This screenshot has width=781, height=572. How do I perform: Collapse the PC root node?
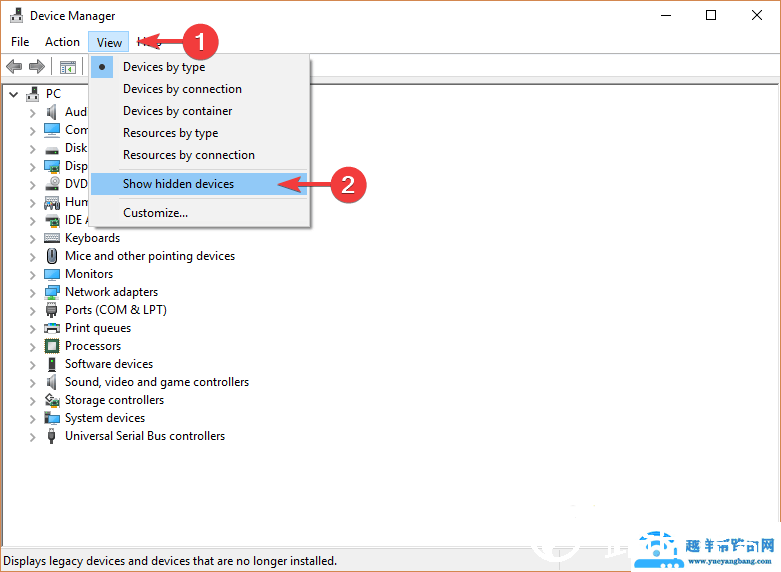[x=13, y=94]
